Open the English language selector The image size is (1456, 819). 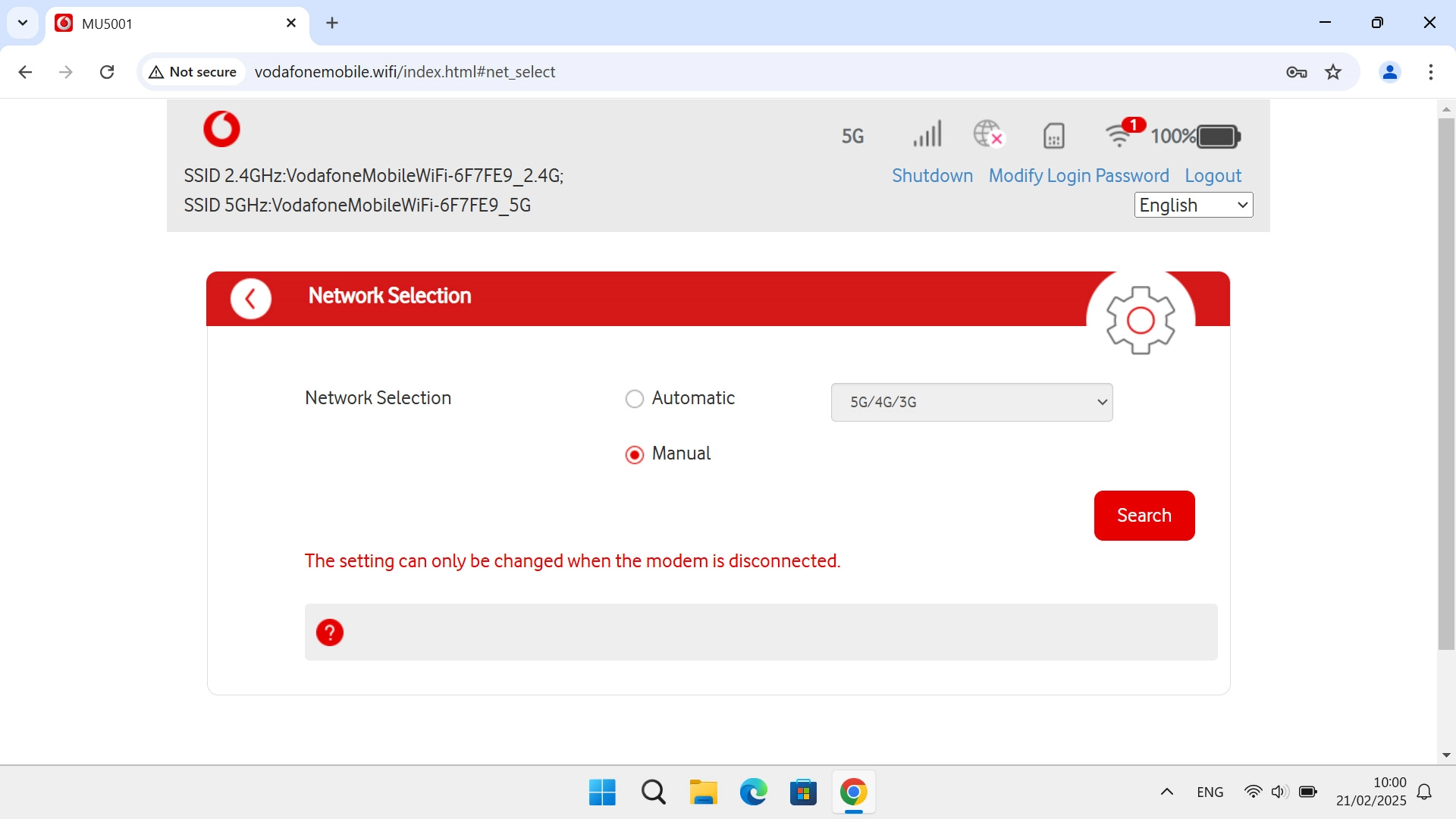tap(1193, 205)
